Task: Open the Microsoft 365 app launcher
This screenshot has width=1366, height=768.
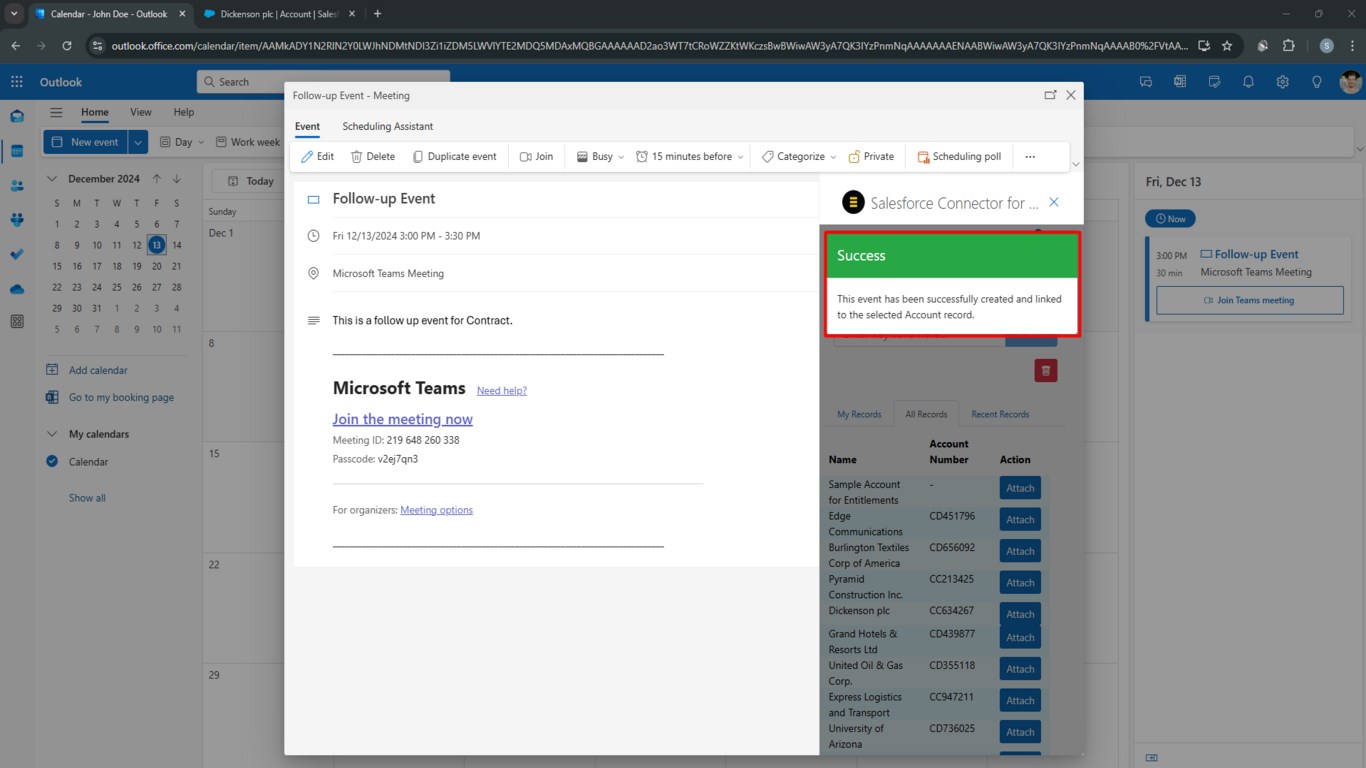Action: [x=17, y=82]
